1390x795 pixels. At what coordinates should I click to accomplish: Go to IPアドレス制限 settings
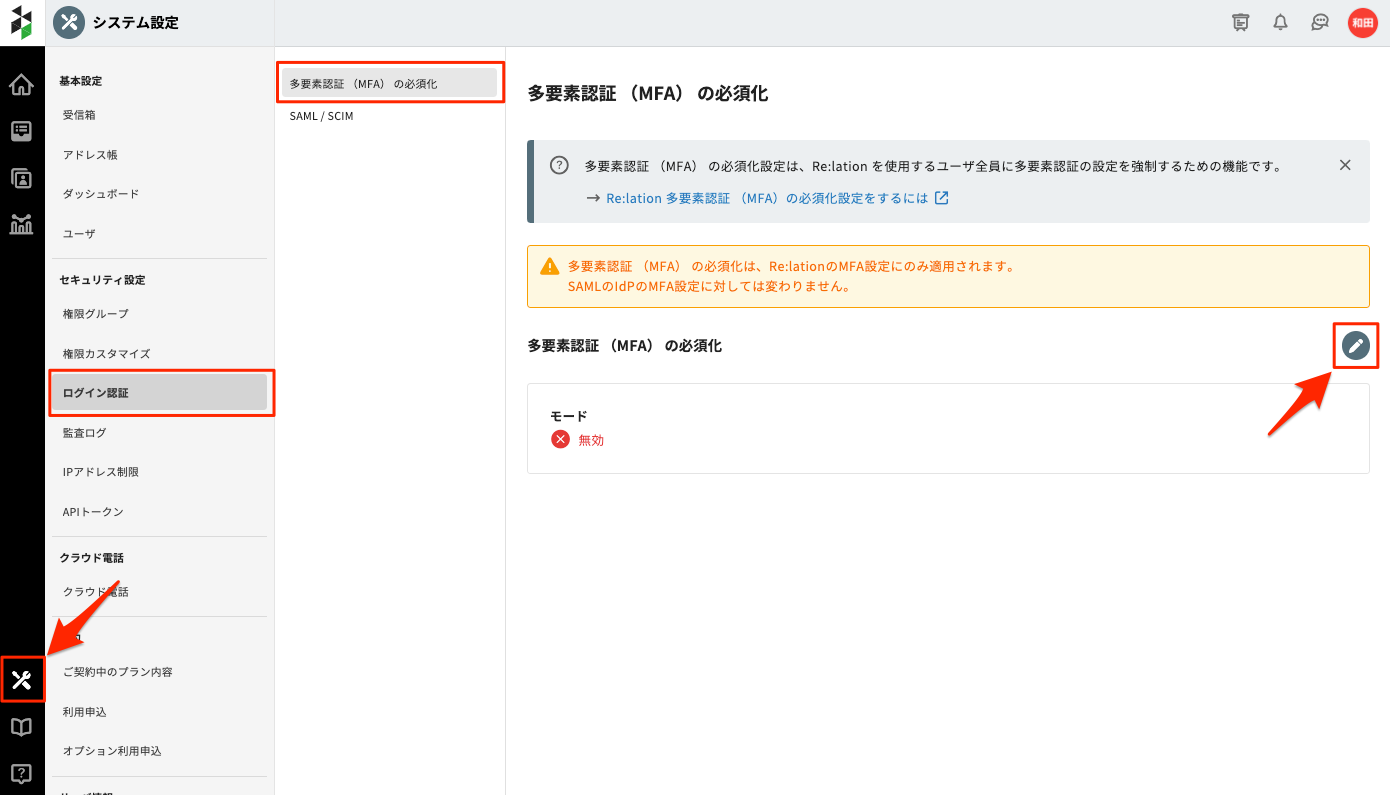coord(100,472)
